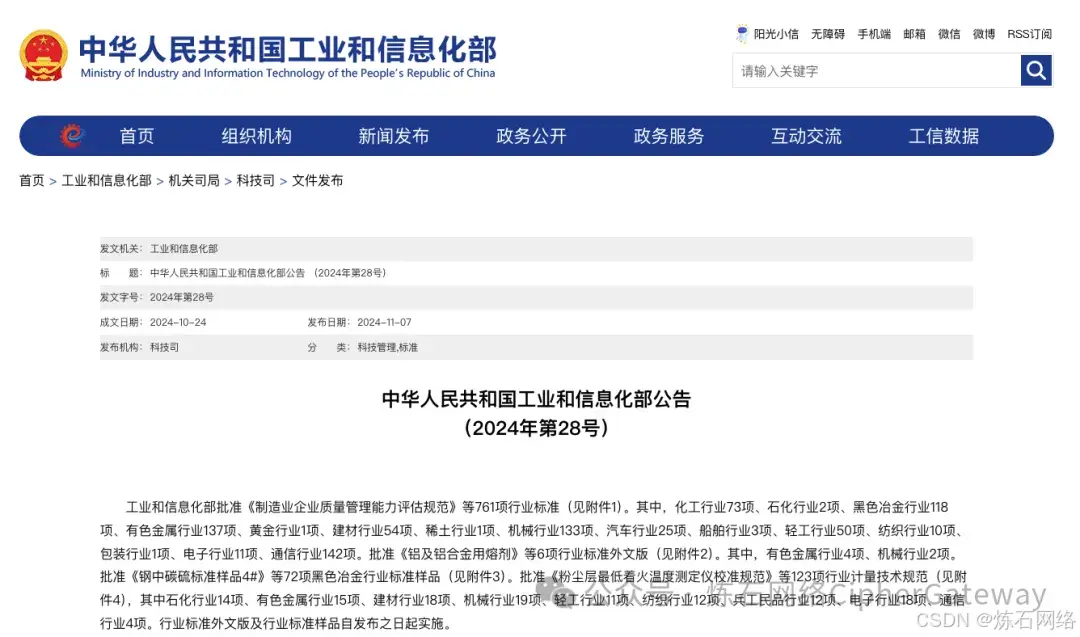This screenshot has width=1080, height=637.
Task: Click the 发布机构 value 科技司
Action: [165, 347]
